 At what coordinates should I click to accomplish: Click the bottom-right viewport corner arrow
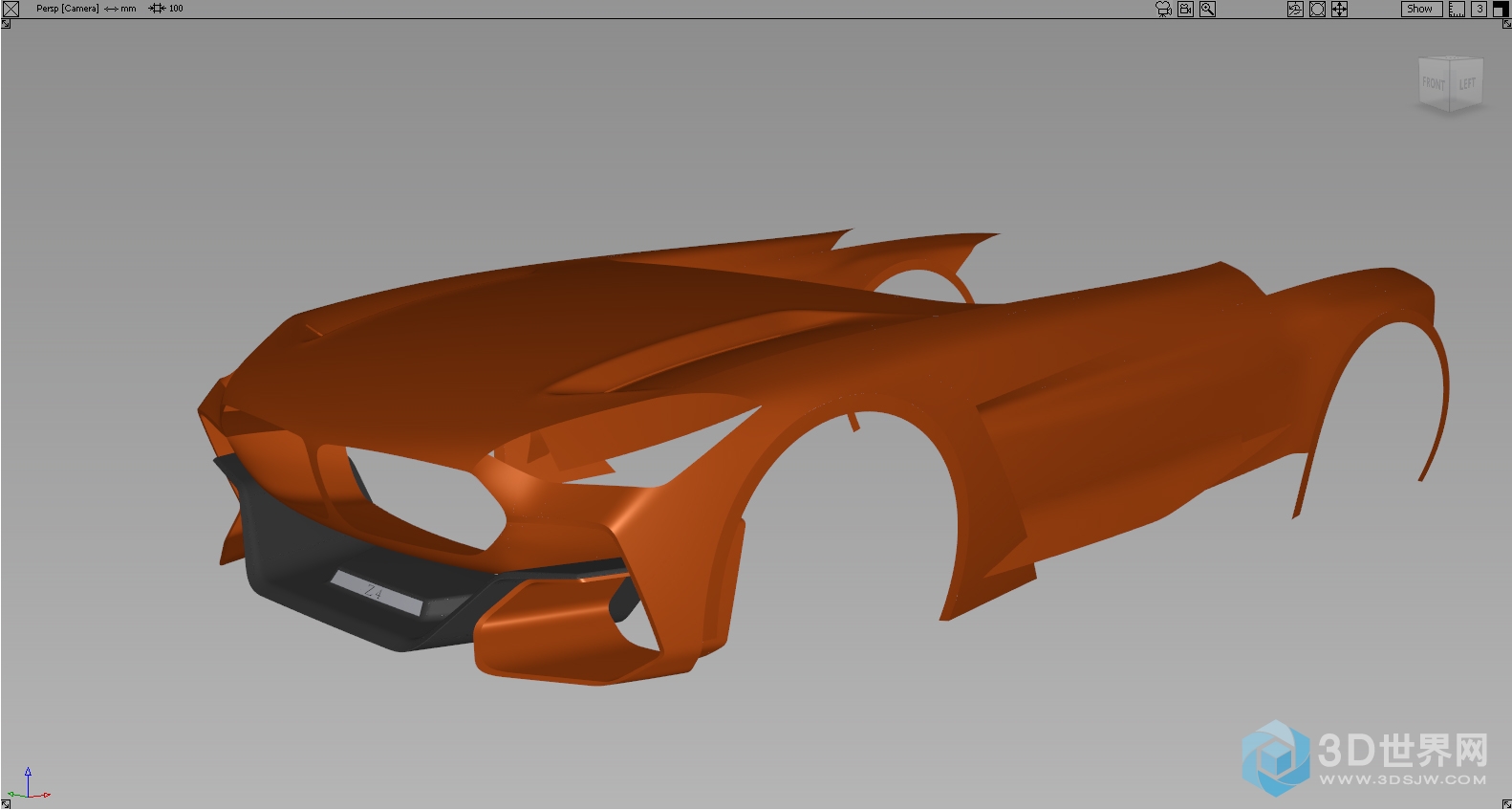point(1507,804)
